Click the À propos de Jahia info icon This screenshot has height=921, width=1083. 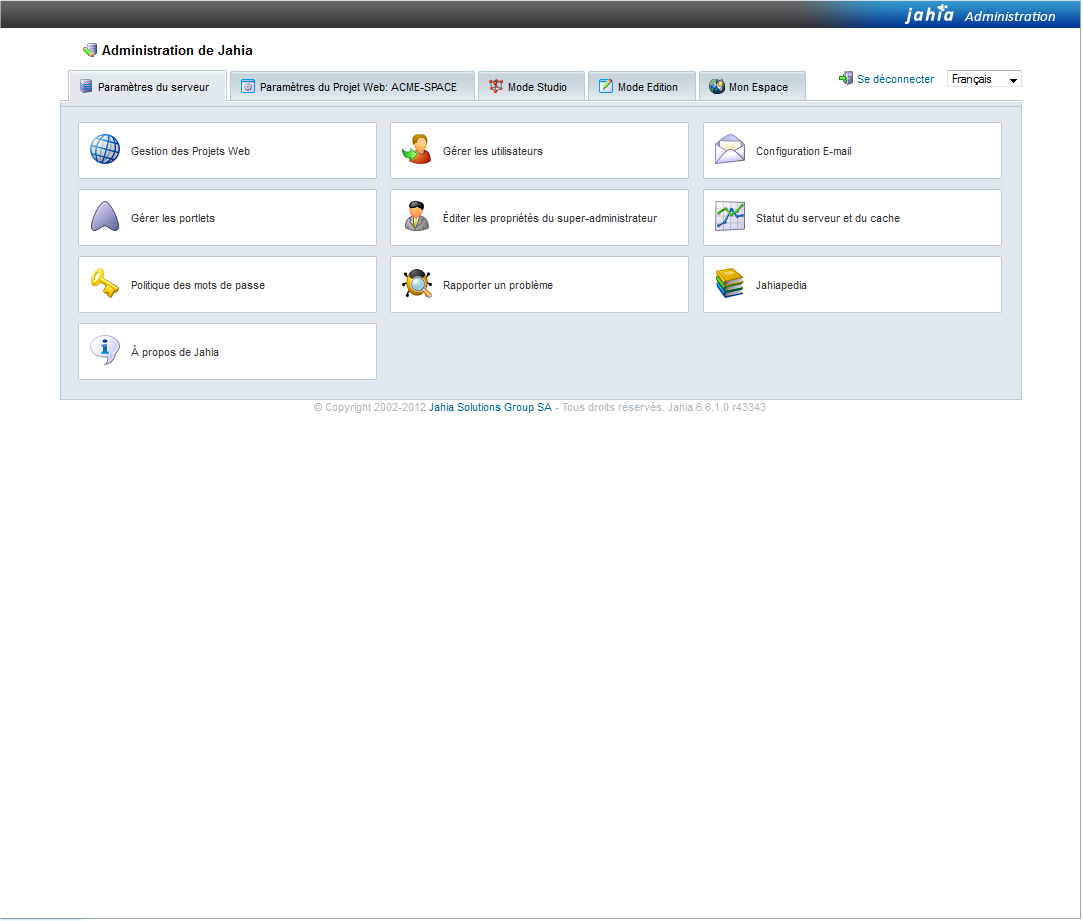104,350
